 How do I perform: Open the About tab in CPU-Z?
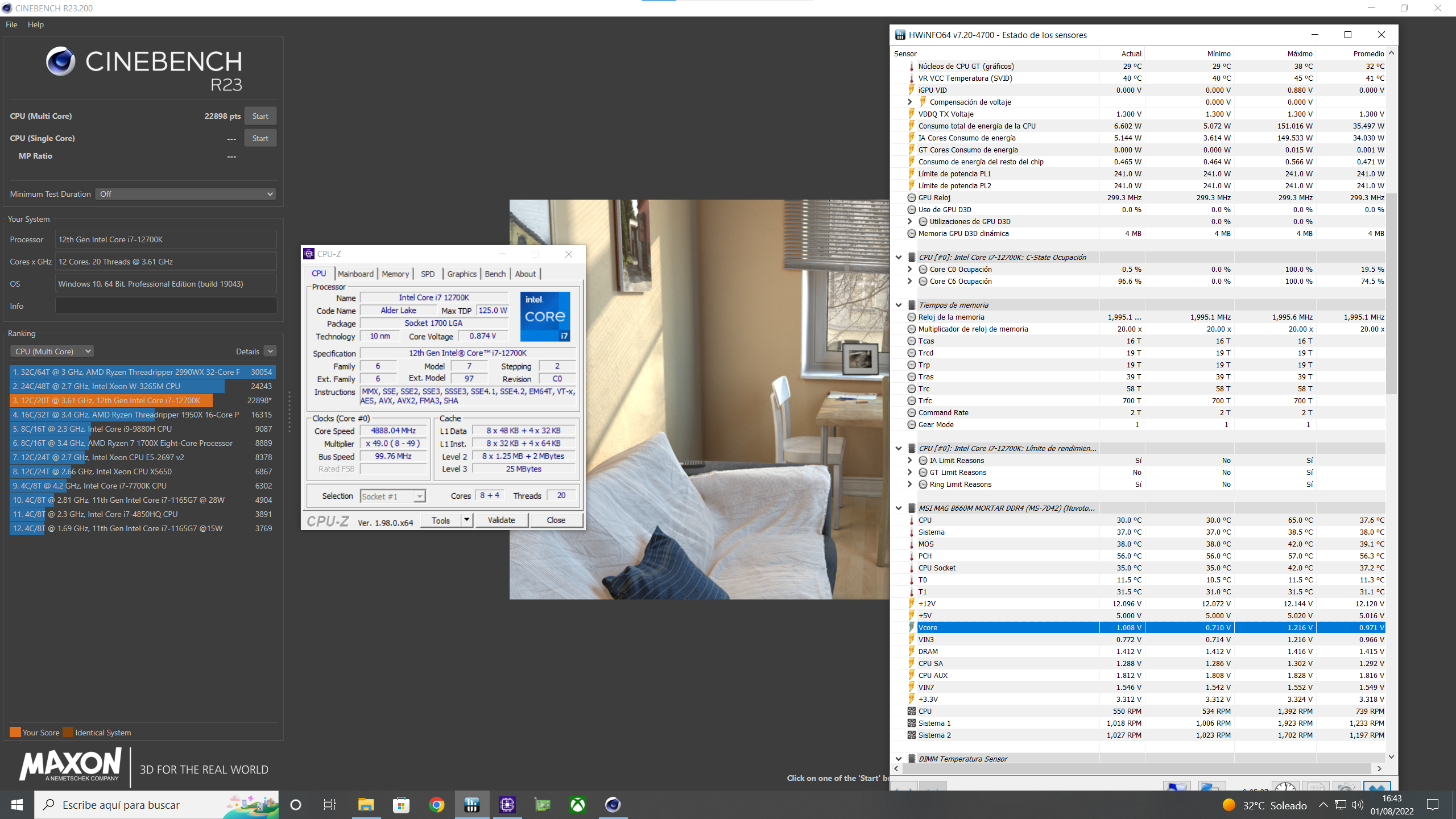(526, 274)
